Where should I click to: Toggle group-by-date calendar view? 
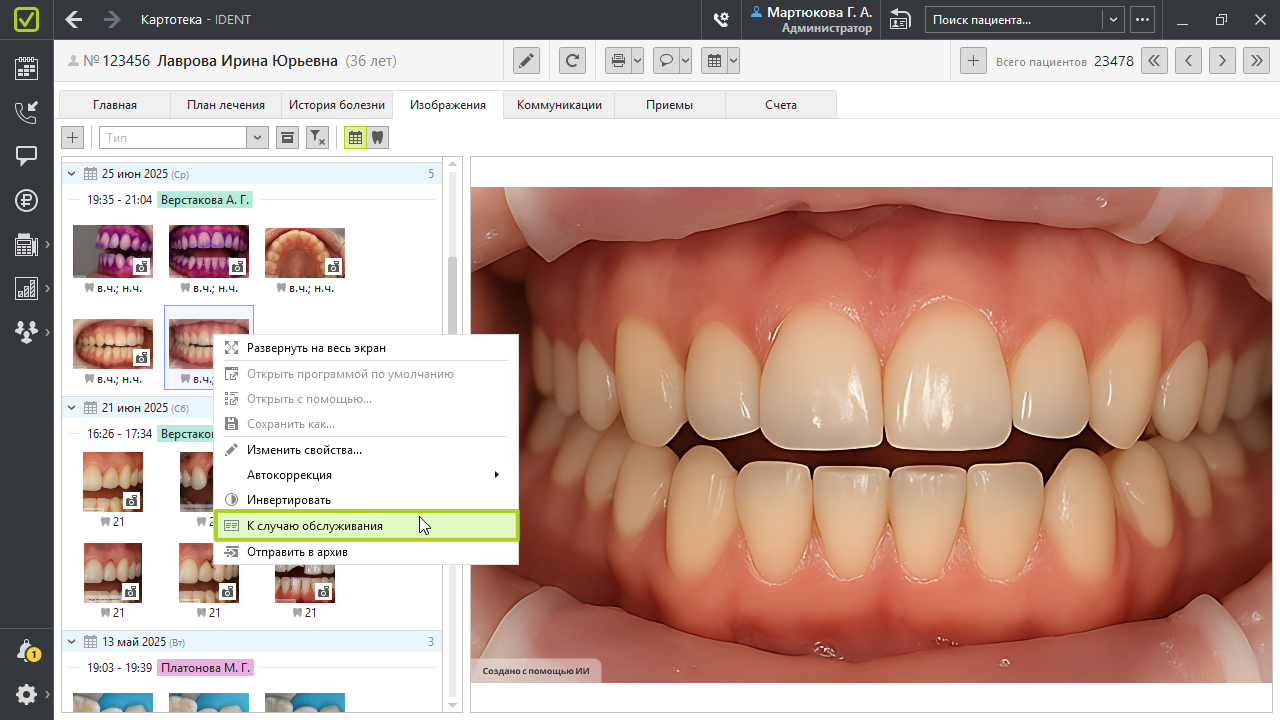(x=355, y=138)
